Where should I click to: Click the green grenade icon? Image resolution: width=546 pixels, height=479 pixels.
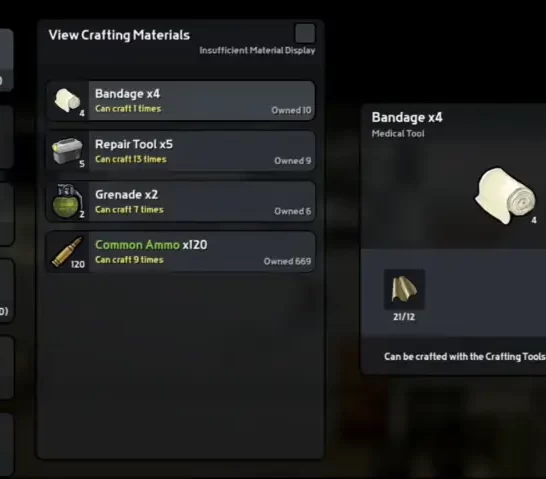click(x=67, y=201)
